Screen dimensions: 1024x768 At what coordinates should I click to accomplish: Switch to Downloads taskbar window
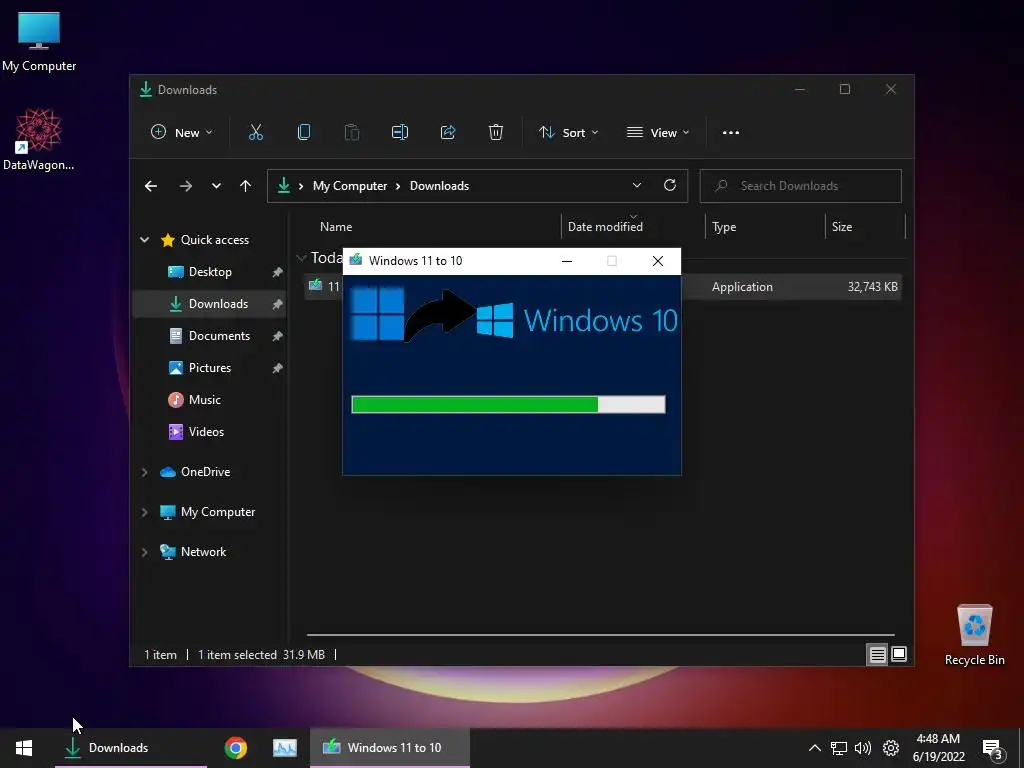tap(131, 748)
